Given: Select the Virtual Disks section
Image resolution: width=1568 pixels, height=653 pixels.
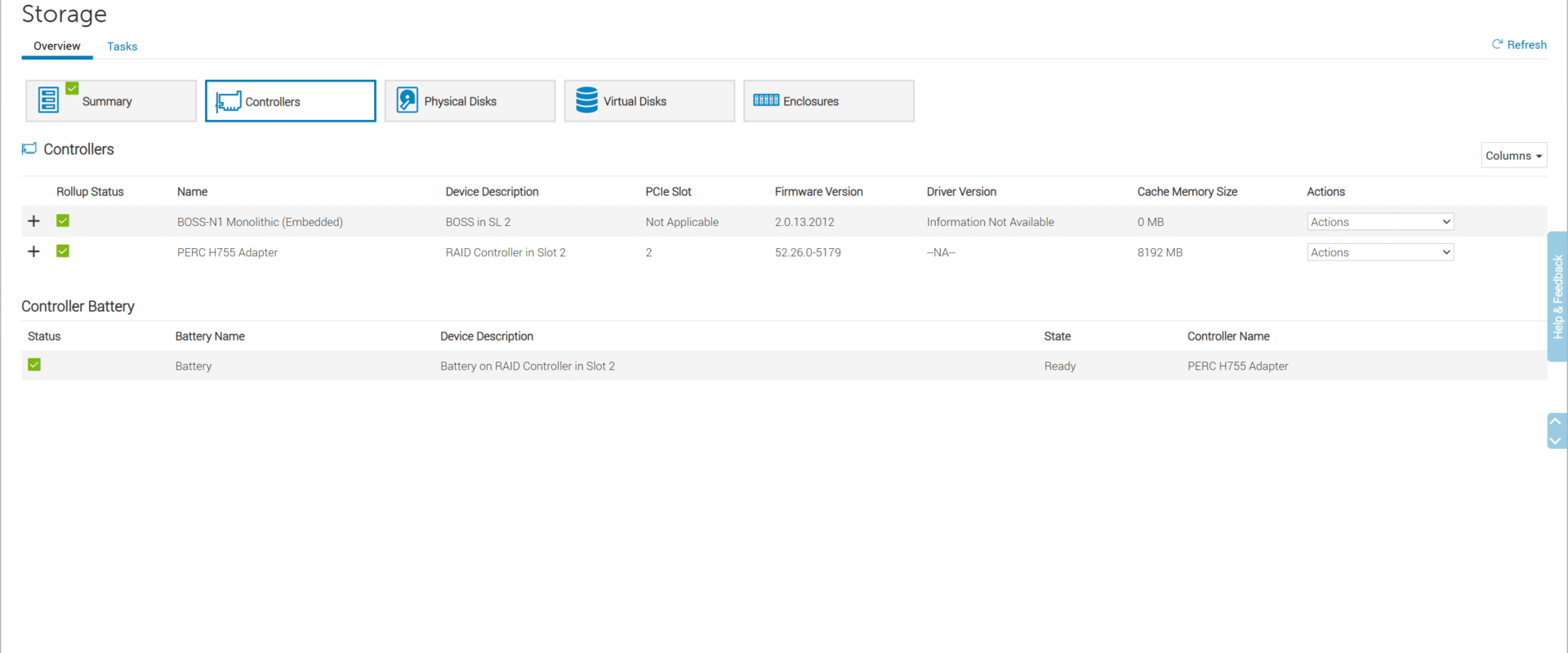Looking at the screenshot, I should (649, 101).
